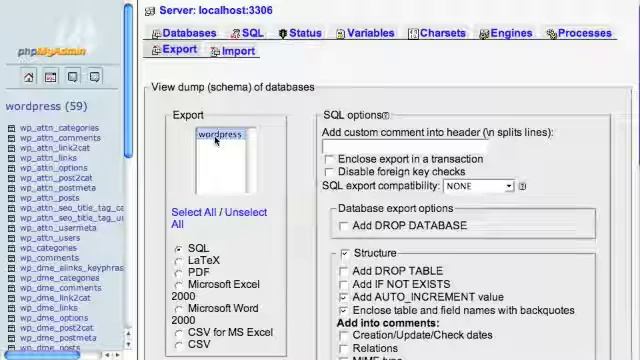
Task: Open the wordpress (59) database link
Action: click(x=47, y=106)
